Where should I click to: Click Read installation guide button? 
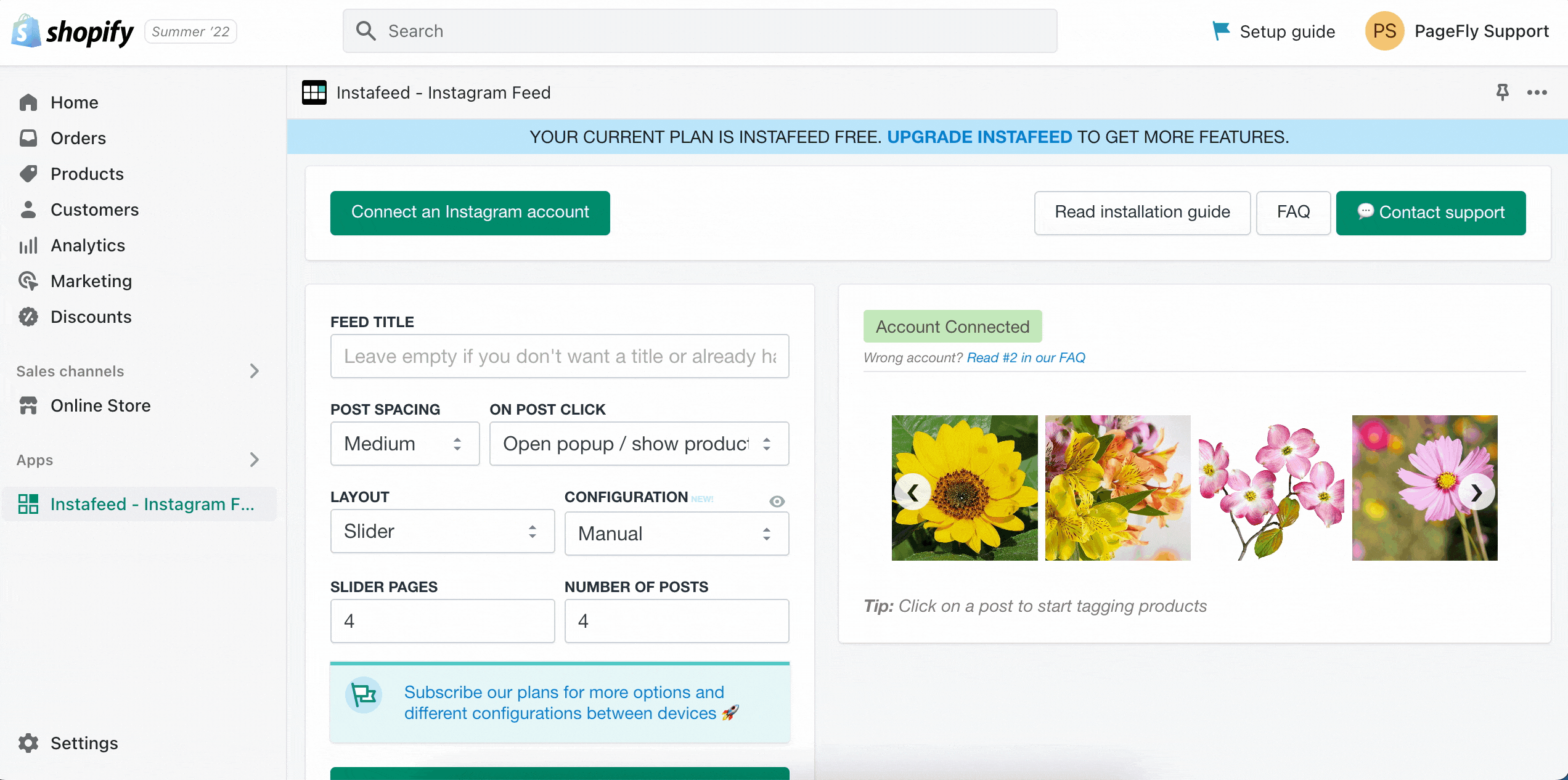pos(1142,213)
